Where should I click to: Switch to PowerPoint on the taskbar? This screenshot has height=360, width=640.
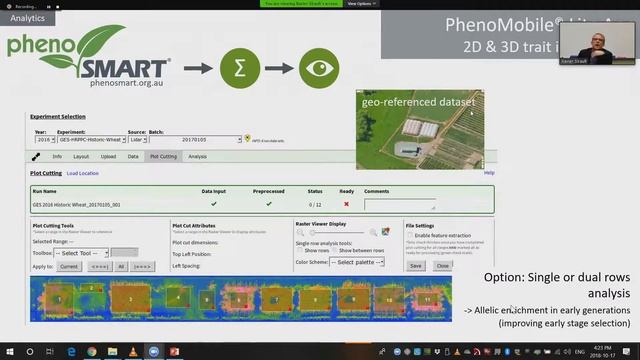174,351
